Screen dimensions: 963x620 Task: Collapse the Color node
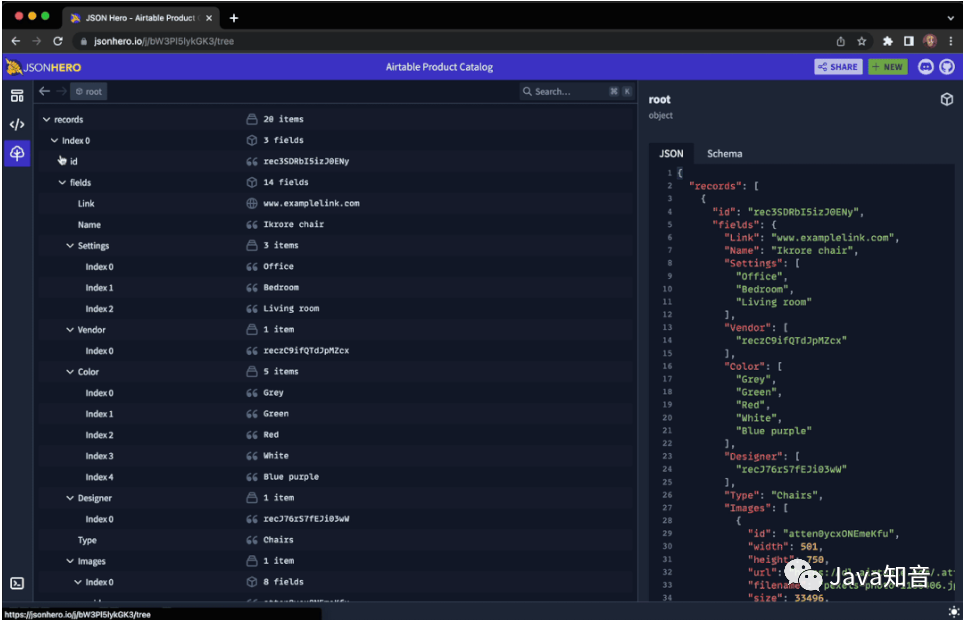point(70,372)
